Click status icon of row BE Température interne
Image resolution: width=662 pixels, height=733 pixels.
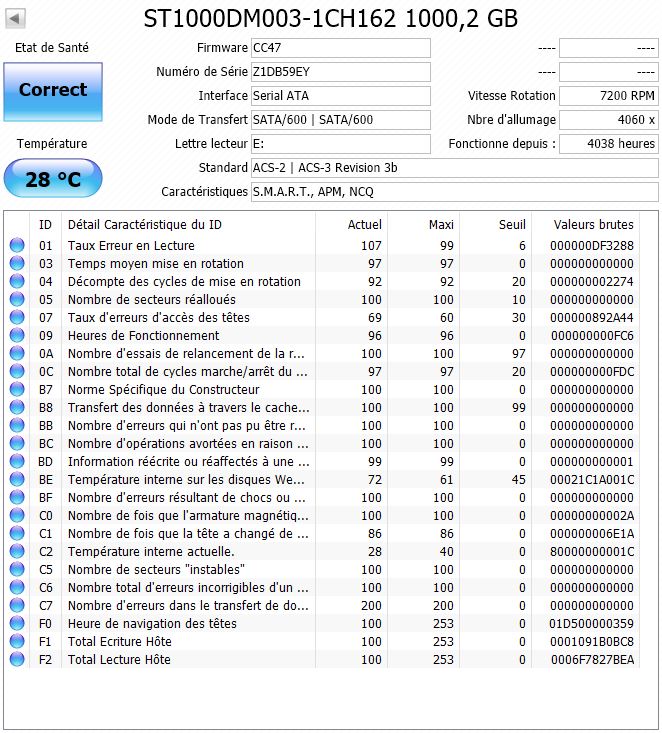tap(17, 480)
